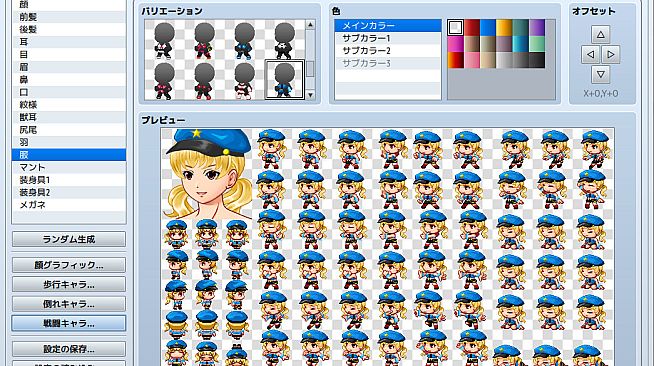This screenshot has height=366, width=654.
Task: Select メガネ (glasses) part
Action: pos(69,205)
